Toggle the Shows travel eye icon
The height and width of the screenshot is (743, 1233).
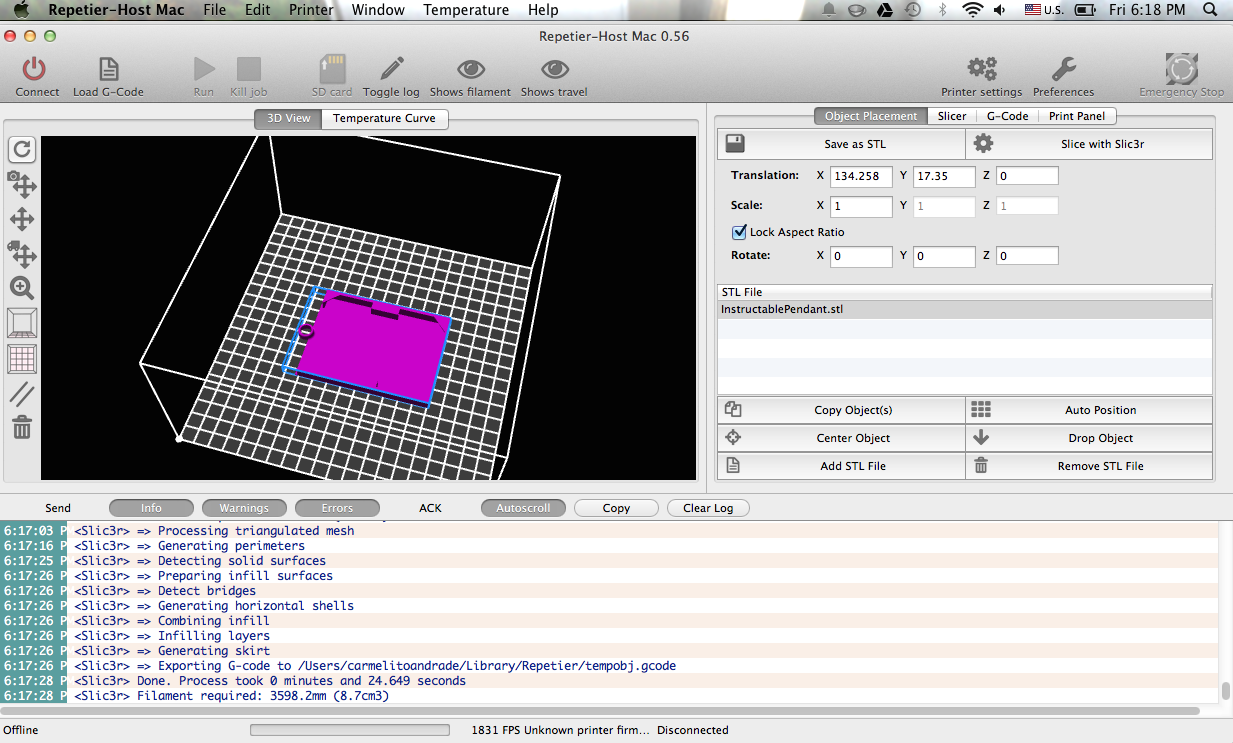(554, 69)
